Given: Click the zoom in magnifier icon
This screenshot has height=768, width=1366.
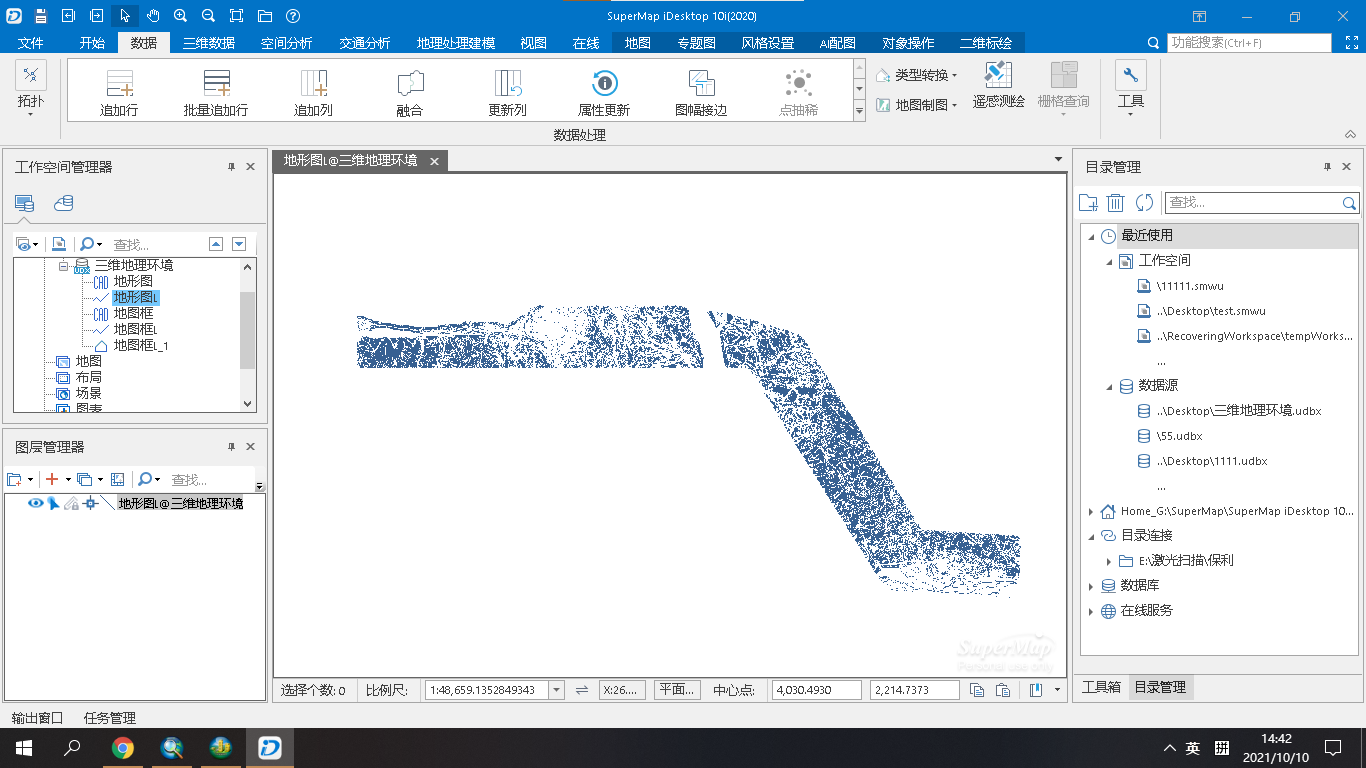Looking at the screenshot, I should pyautogui.click(x=180, y=16).
